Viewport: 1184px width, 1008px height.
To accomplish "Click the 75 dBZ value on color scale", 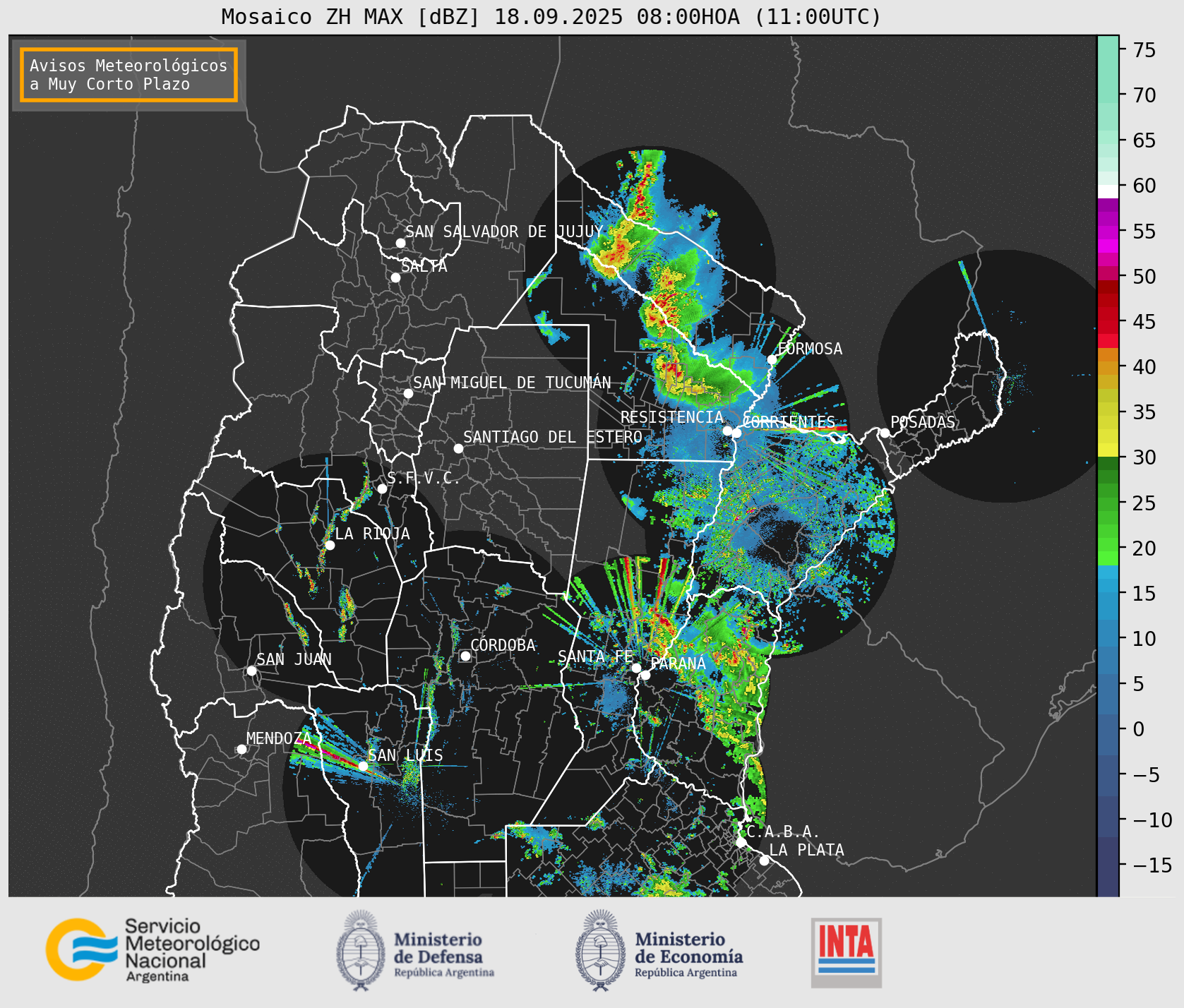I will coord(1144,50).
